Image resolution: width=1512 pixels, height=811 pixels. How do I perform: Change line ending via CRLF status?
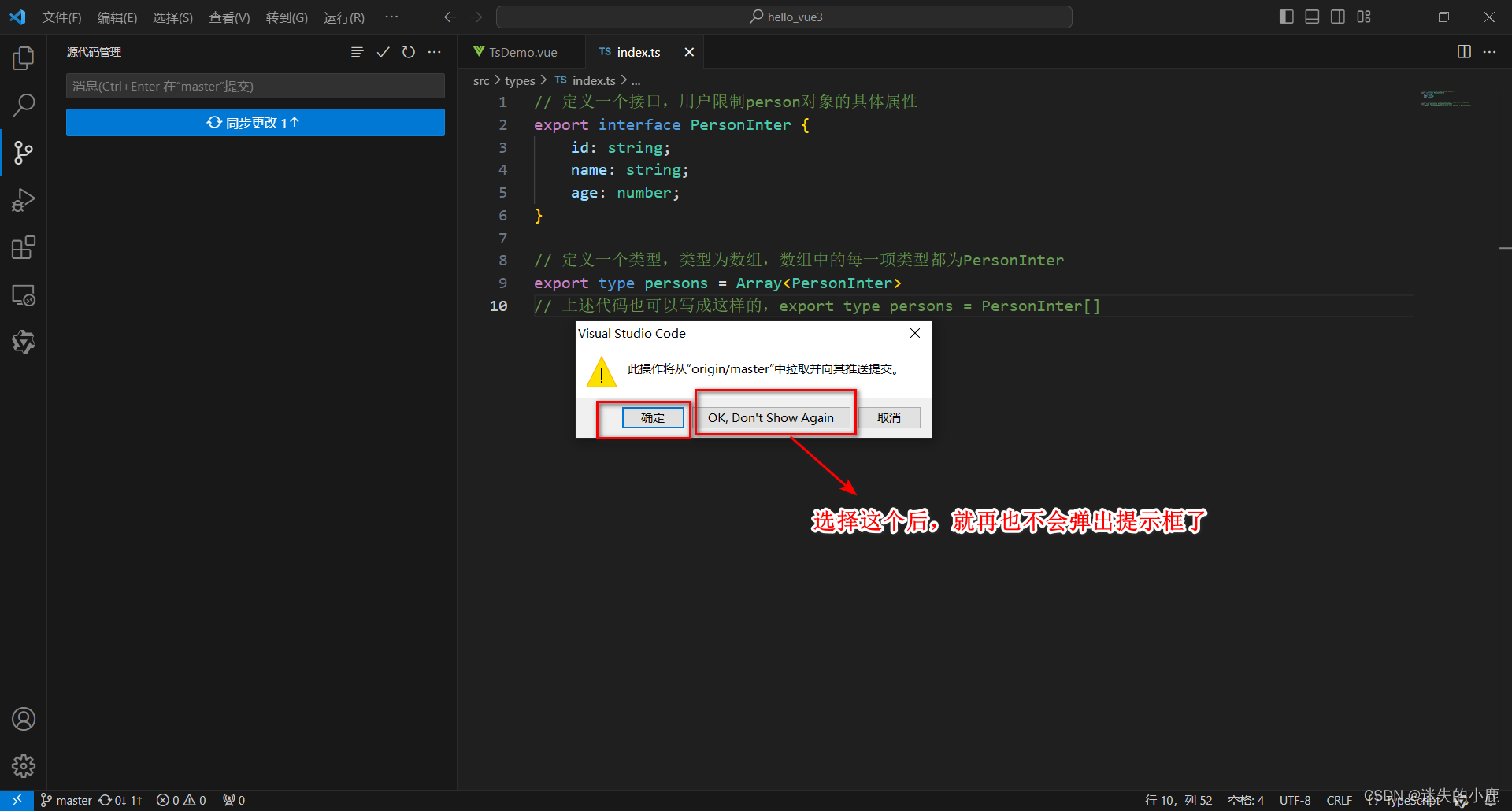(1340, 800)
